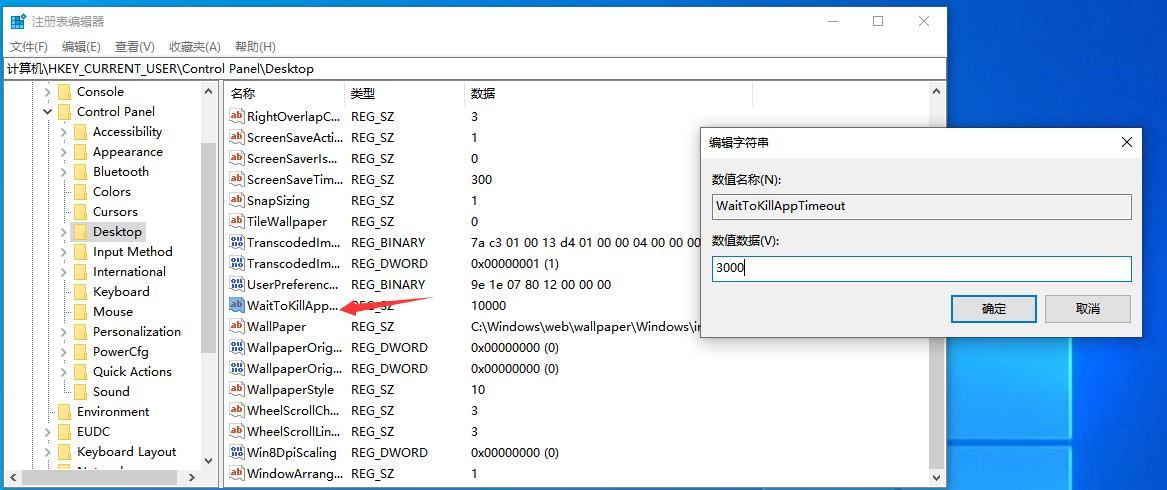Click the WaitToKillAppTimeout string value icon
The height and width of the screenshot is (490, 1167).
237,306
